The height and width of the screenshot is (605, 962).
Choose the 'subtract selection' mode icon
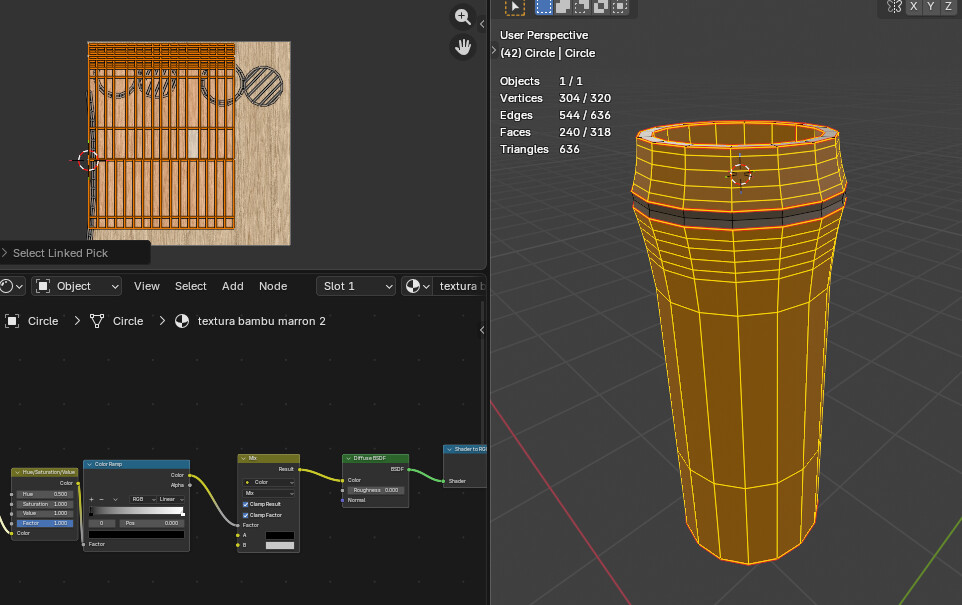582,7
